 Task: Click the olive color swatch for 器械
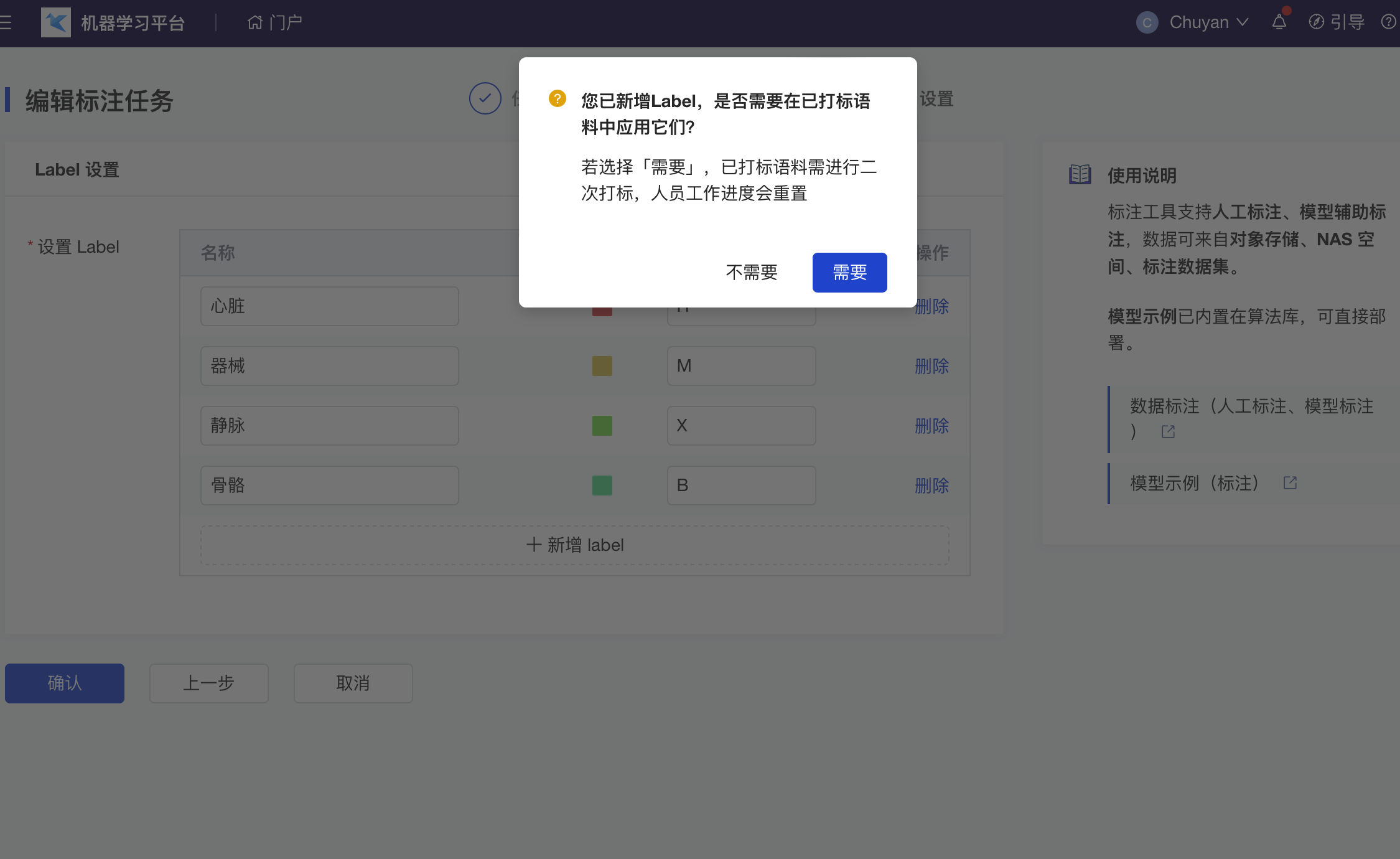602,366
